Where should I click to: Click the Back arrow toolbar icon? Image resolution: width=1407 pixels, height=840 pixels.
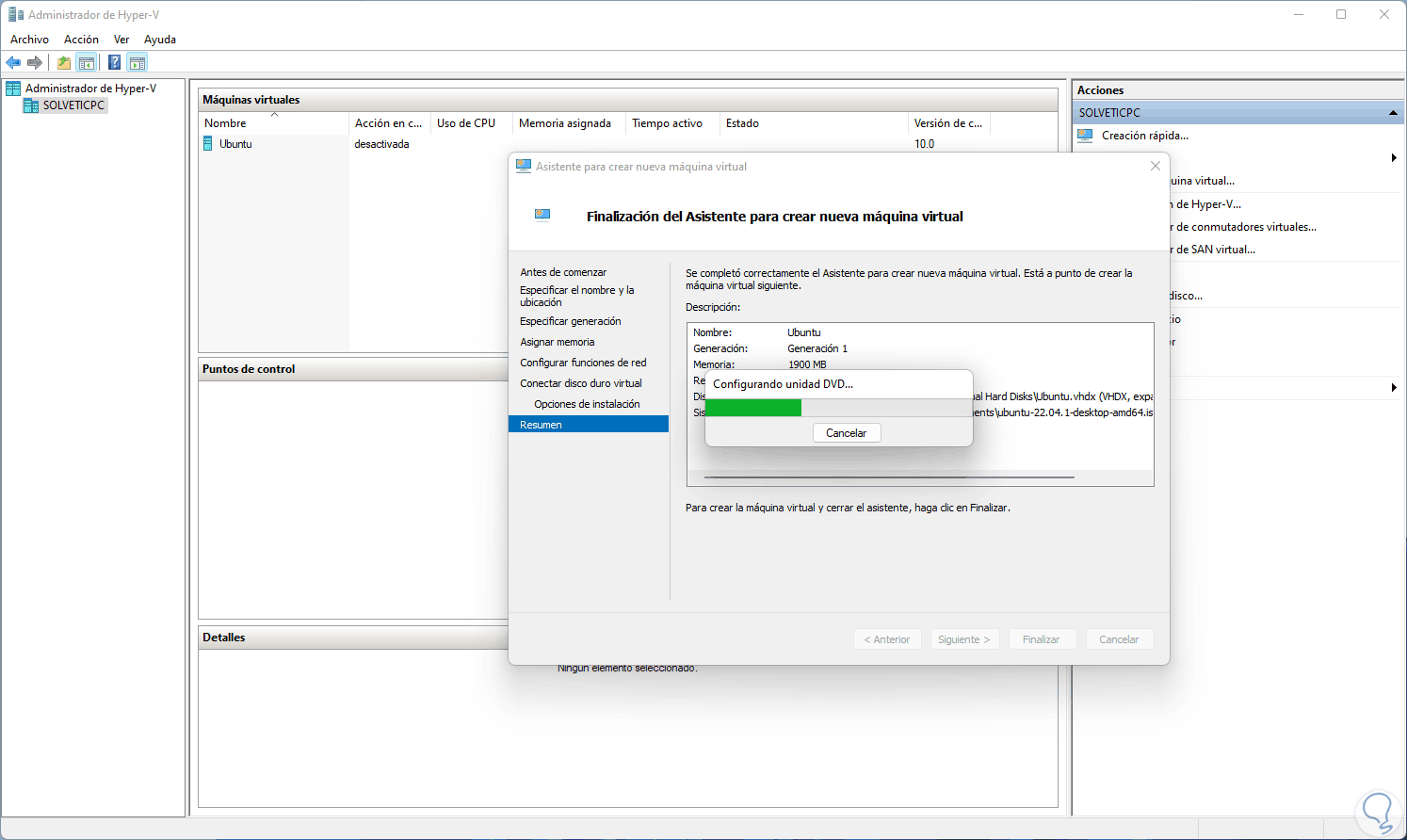[13, 63]
